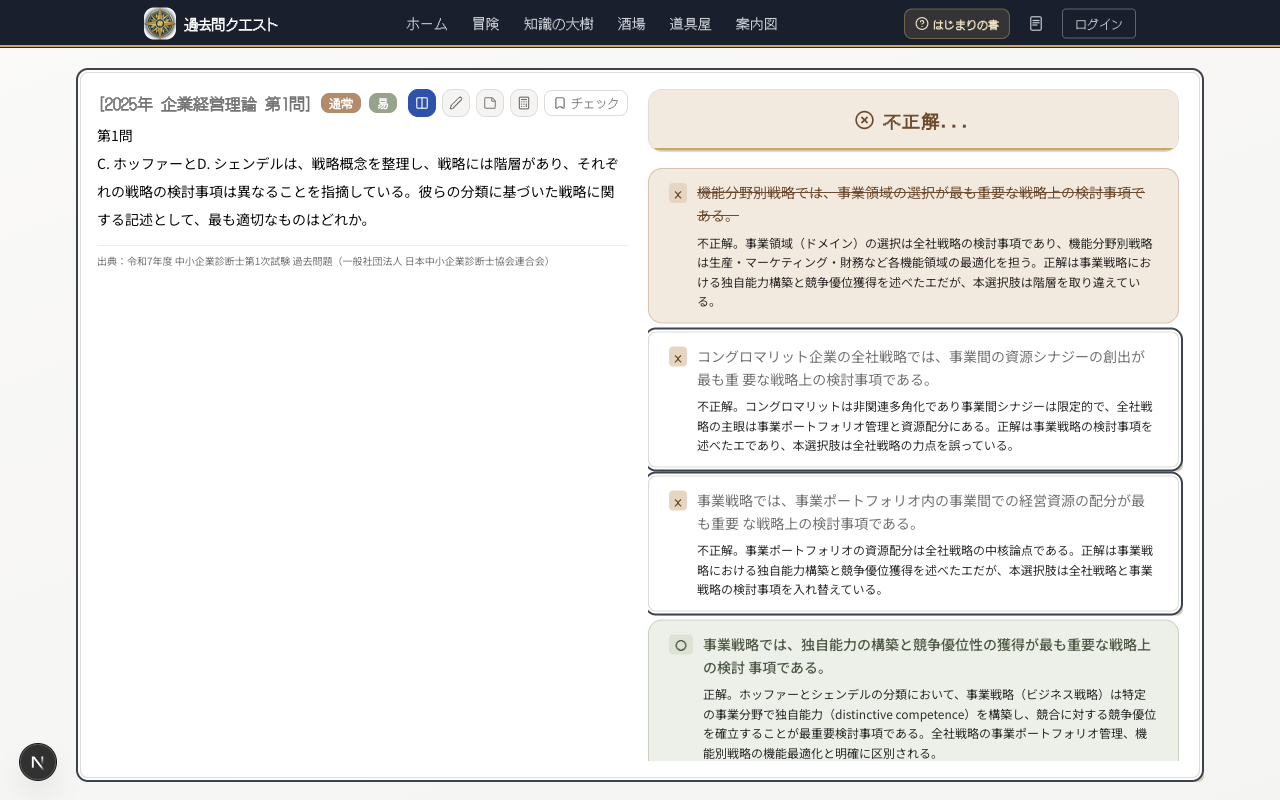Image resolution: width=1280 pixels, height=800 pixels.
Task: Toggle the split-view layout icon
Action: (x=422, y=103)
